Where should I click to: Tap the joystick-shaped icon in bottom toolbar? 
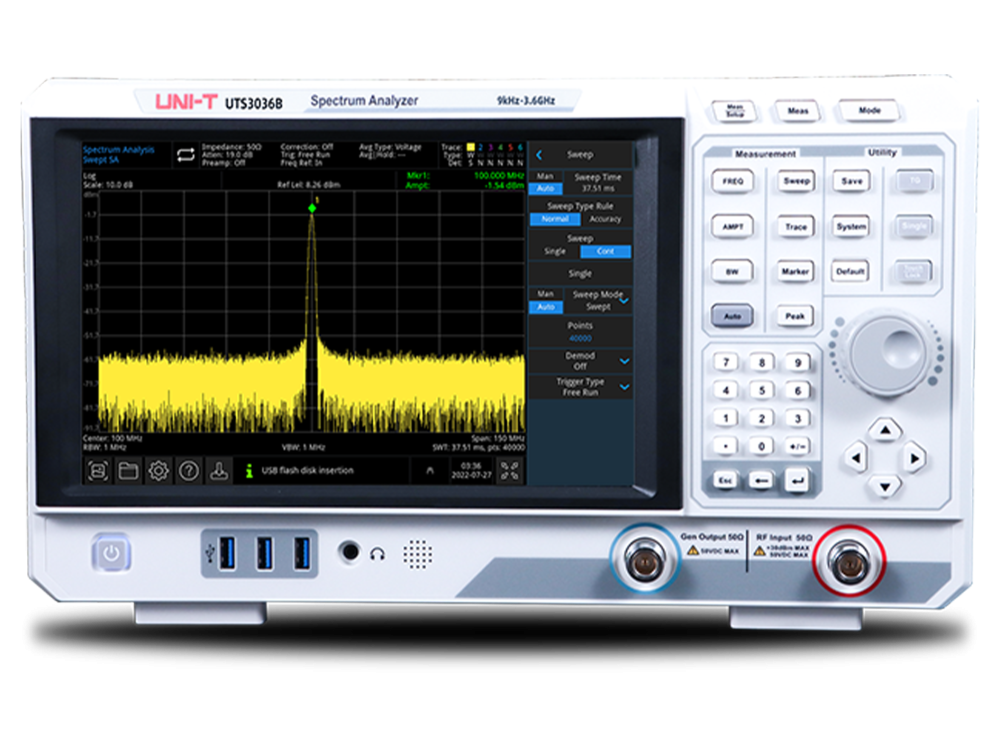218,471
